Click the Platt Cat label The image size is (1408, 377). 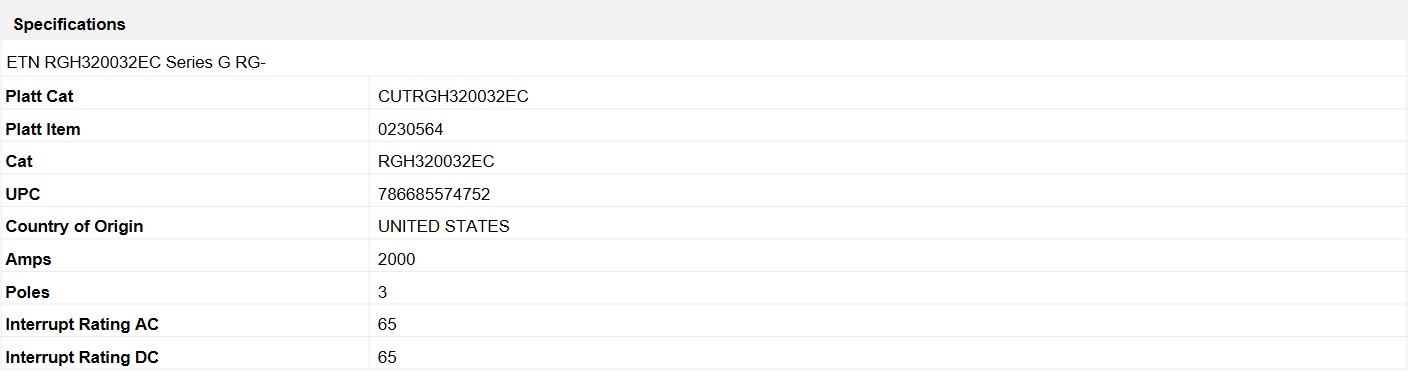(39, 97)
